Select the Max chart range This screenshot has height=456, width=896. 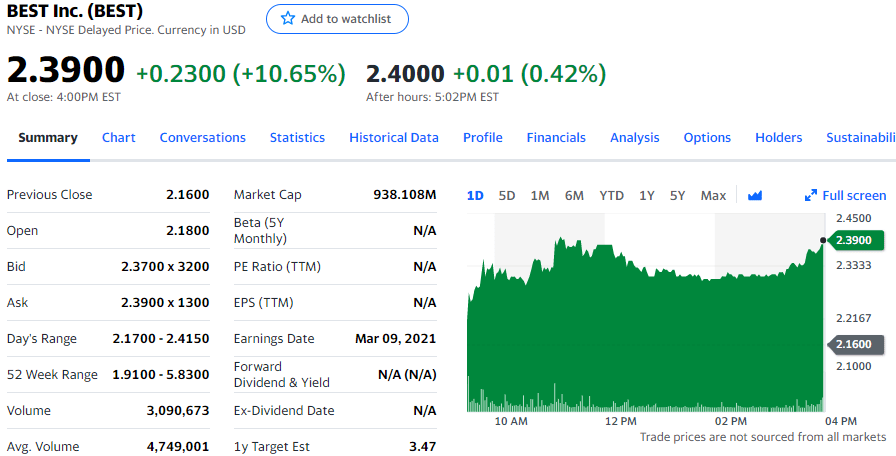[713, 196]
